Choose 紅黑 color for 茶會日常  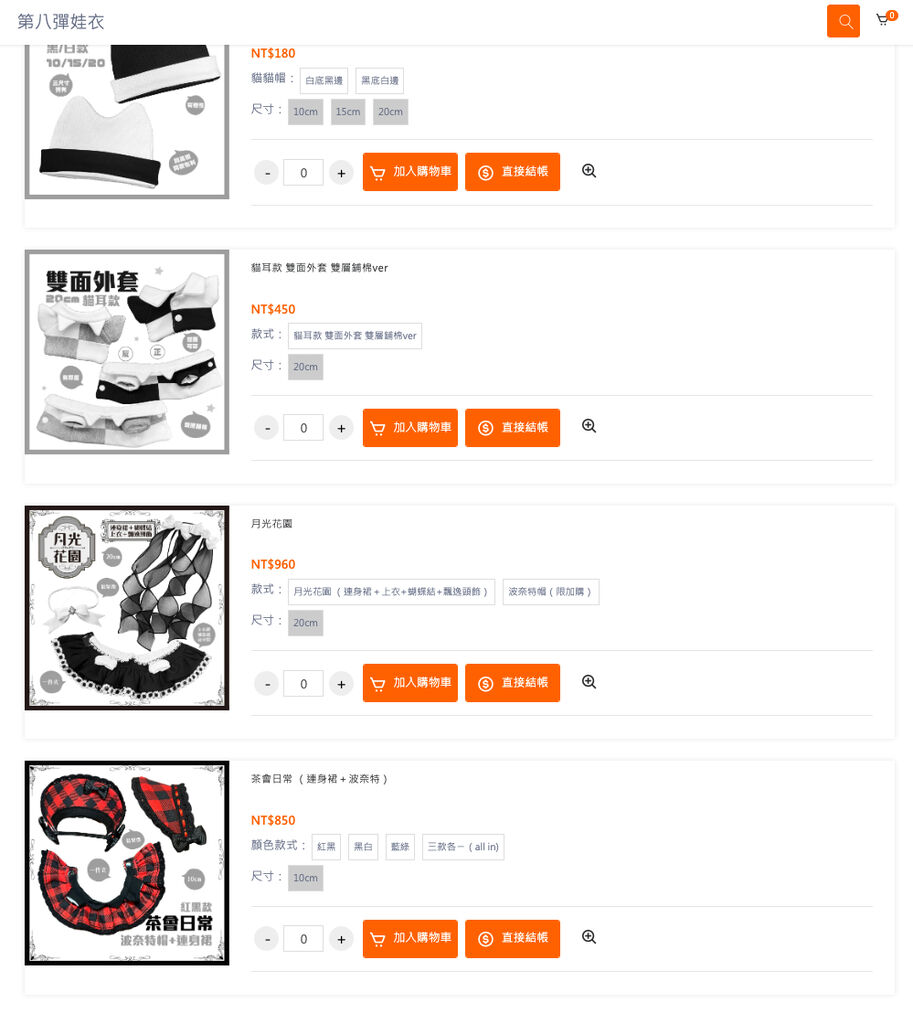click(x=326, y=847)
